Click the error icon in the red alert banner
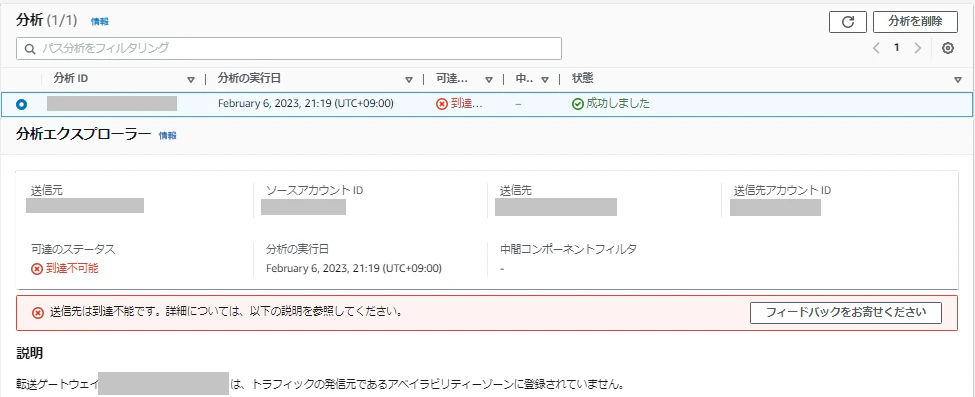 click(39, 312)
